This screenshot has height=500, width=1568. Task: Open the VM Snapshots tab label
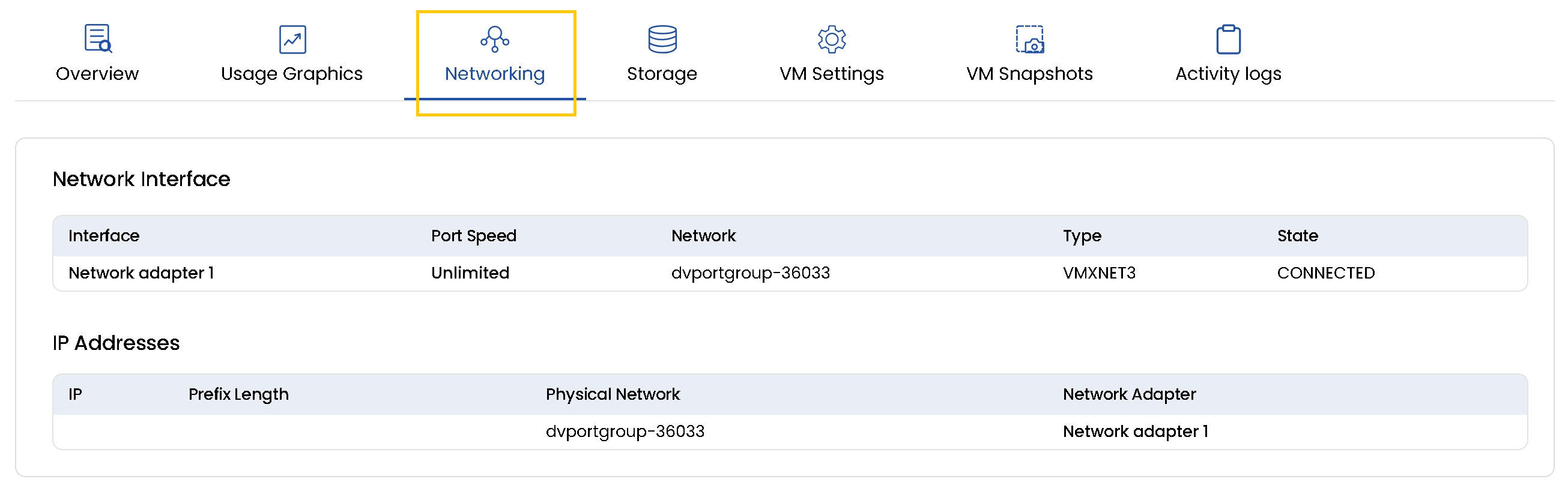point(1029,74)
